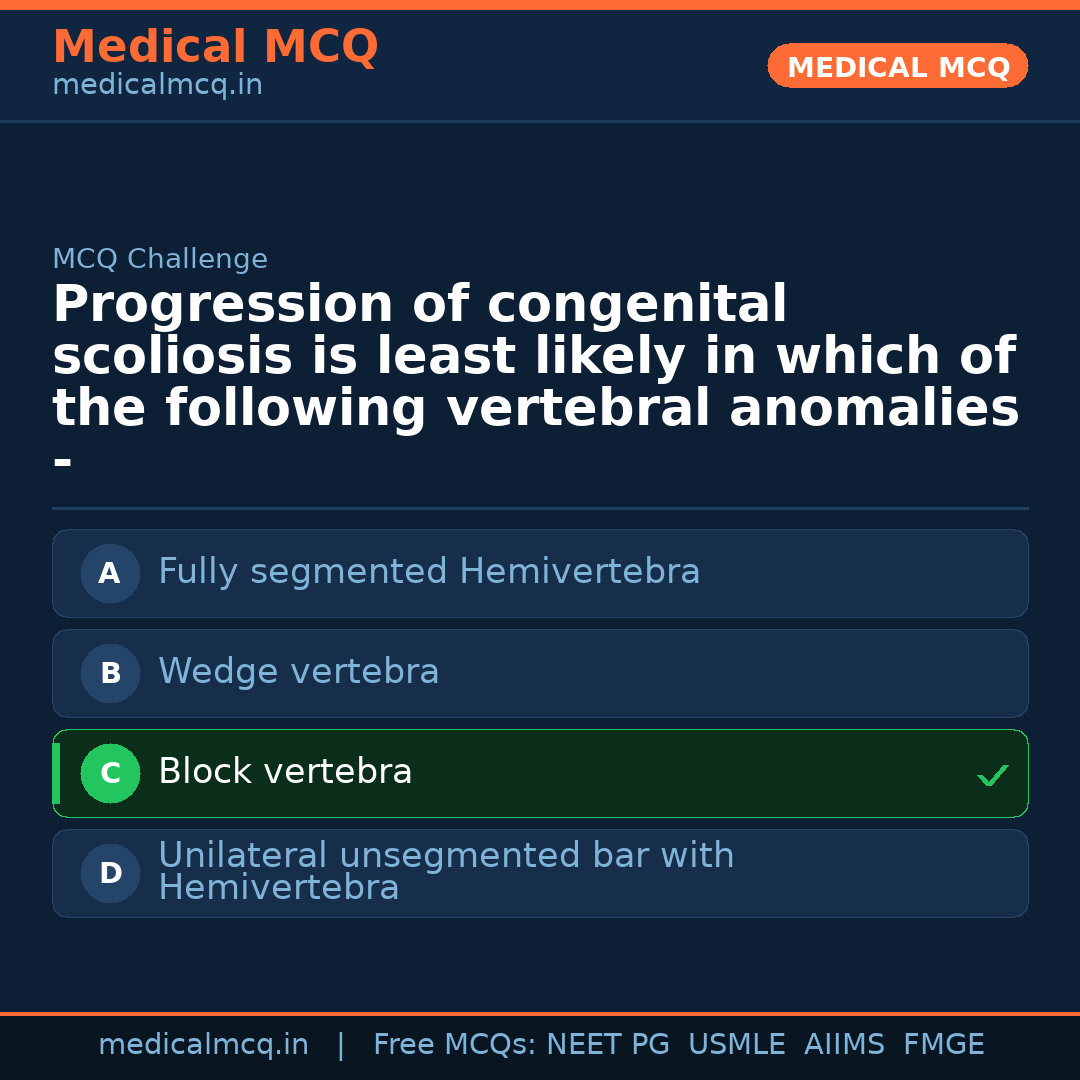Image resolution: width=1080 pixels, height=1080 pixels.
Task: Open the medicalmcq.in link under header
Action: click(x=157, y=86)
